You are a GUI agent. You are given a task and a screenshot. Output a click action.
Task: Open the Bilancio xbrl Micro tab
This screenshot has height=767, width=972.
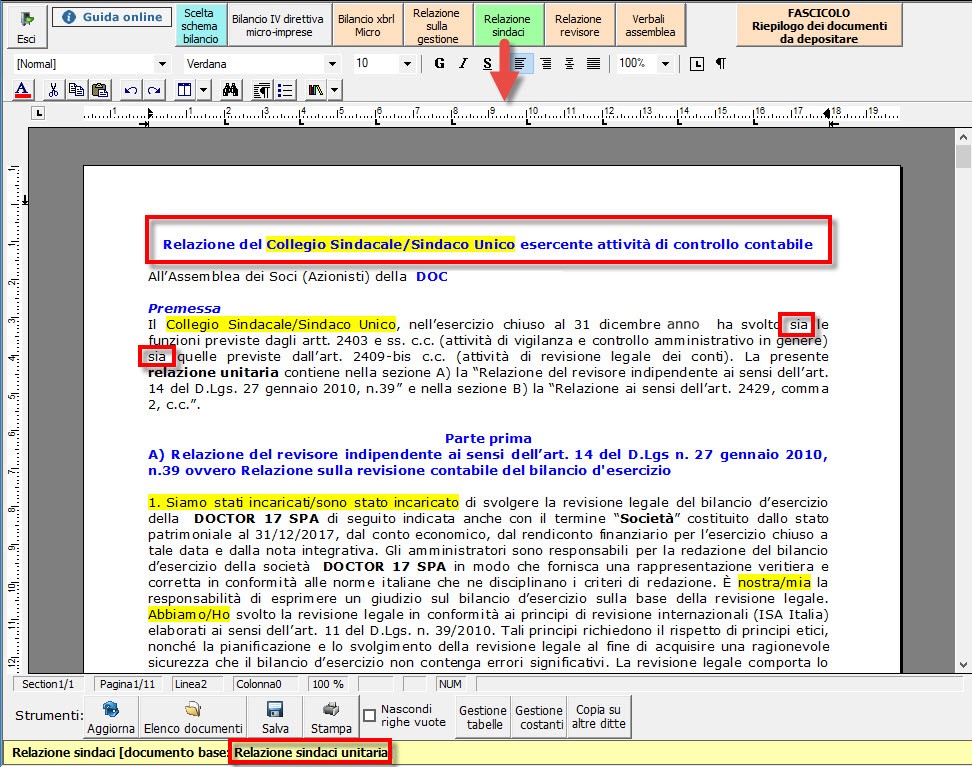point(367,25)
